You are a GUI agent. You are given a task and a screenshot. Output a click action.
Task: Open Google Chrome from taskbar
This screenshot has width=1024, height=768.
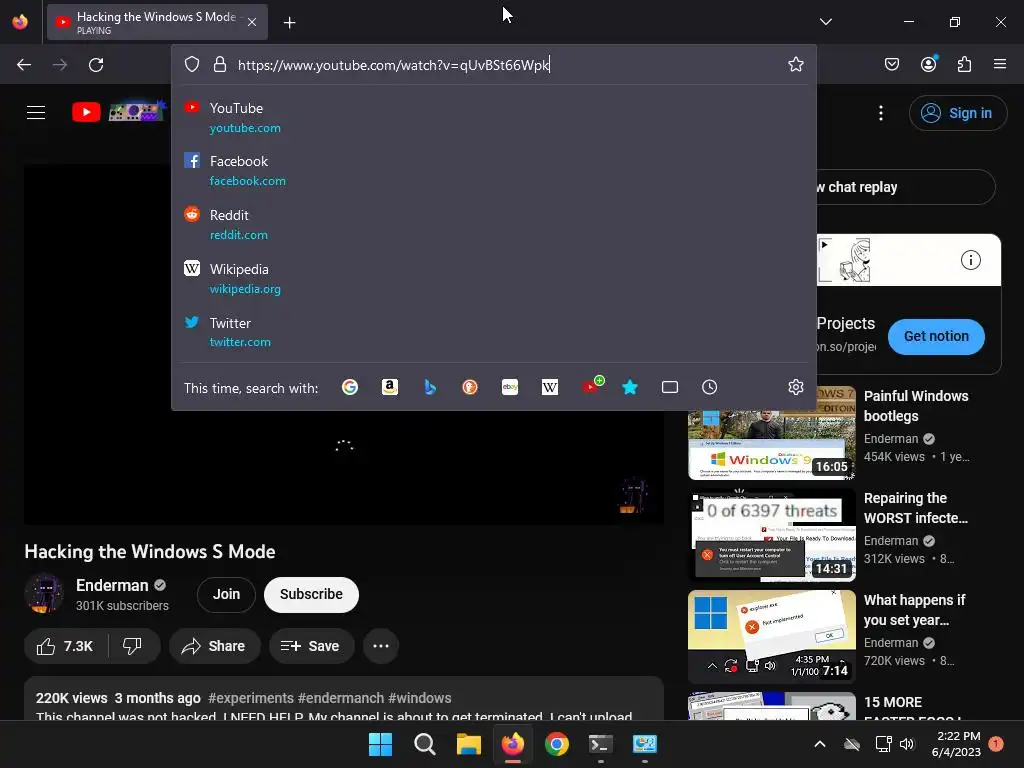pos(556,744)
